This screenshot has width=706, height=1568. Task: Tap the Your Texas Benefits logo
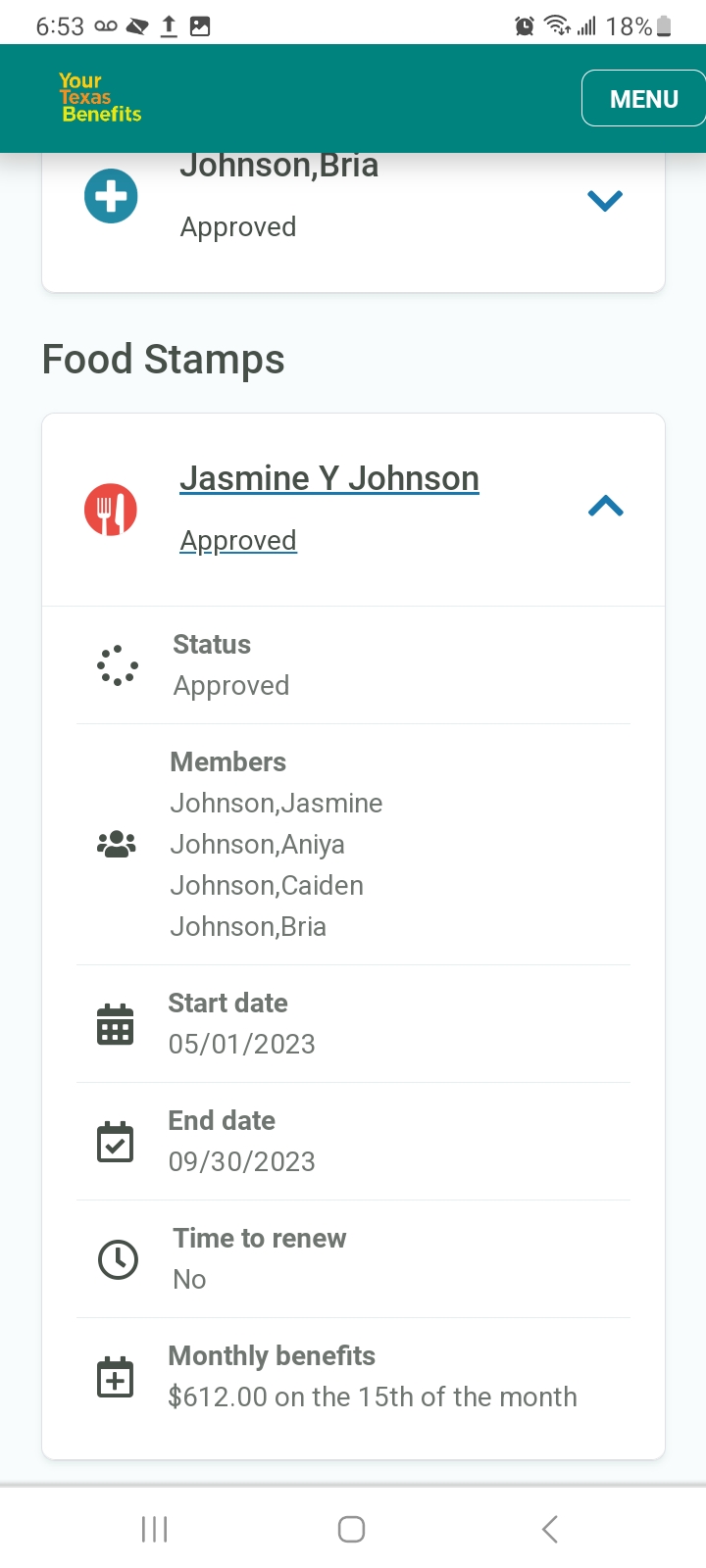(100, 98)
